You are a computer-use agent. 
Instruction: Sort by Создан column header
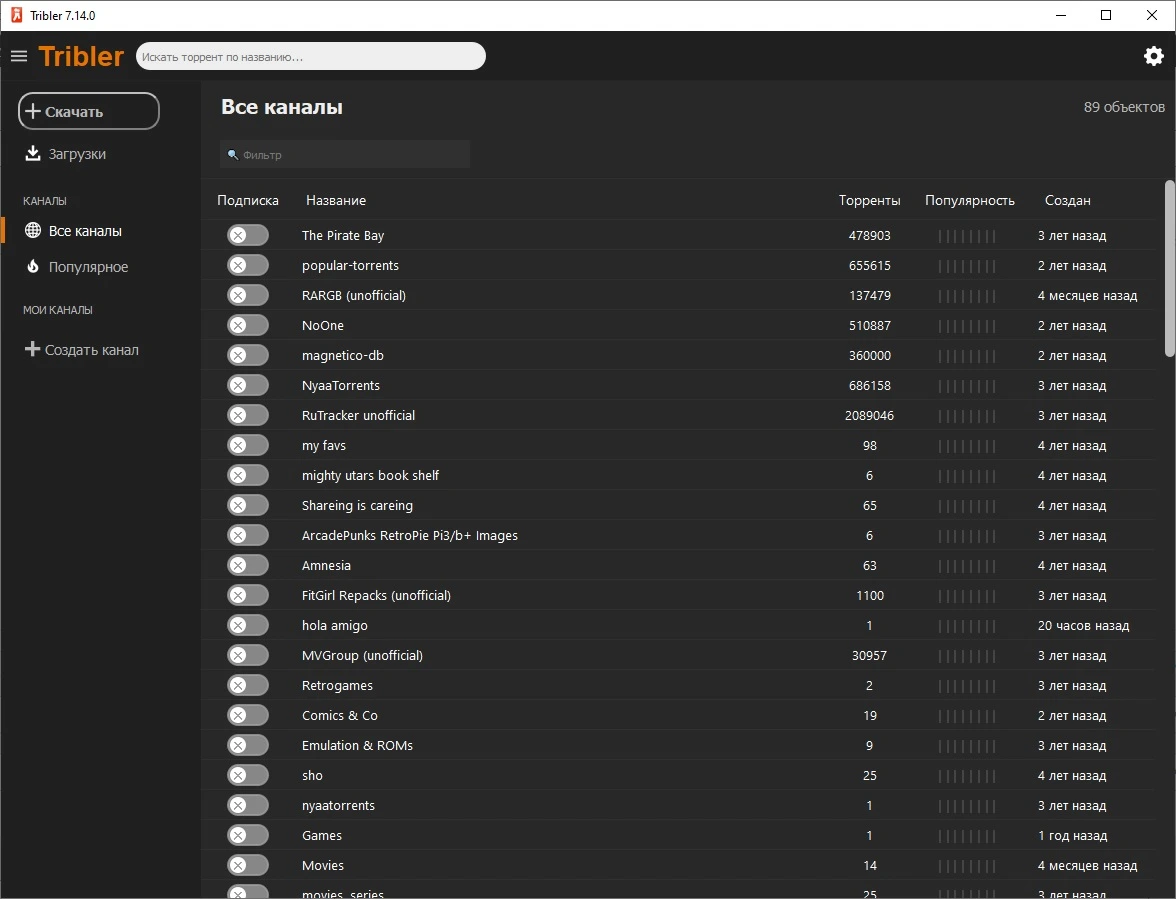point(1067,200)
